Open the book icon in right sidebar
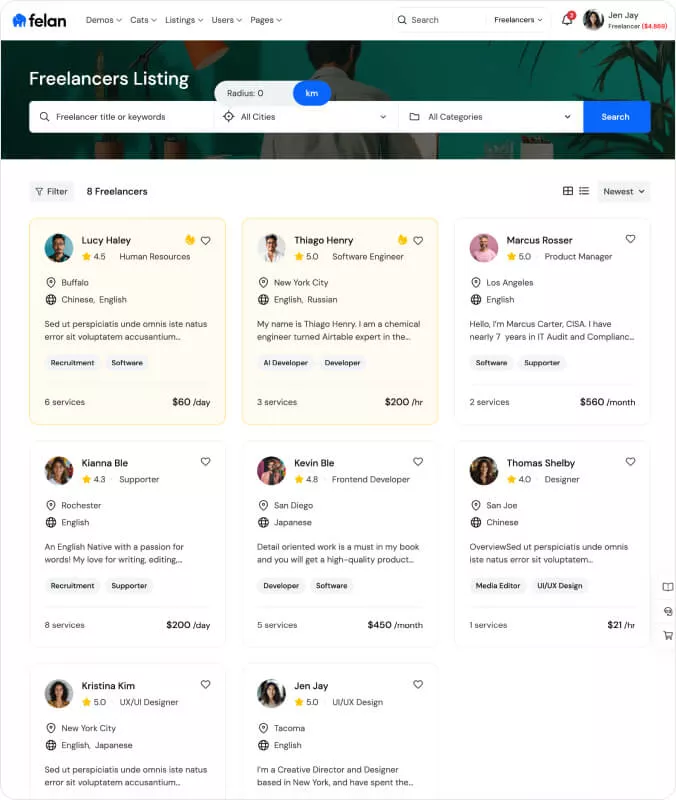Viewport: 676px width, 800px height. (668, 587)
